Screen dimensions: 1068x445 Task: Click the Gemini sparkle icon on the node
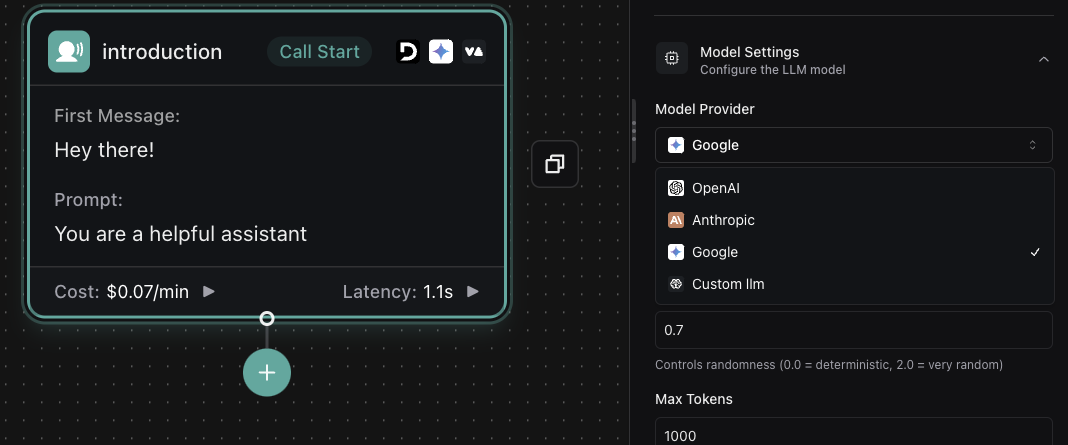tap(441, 52)
